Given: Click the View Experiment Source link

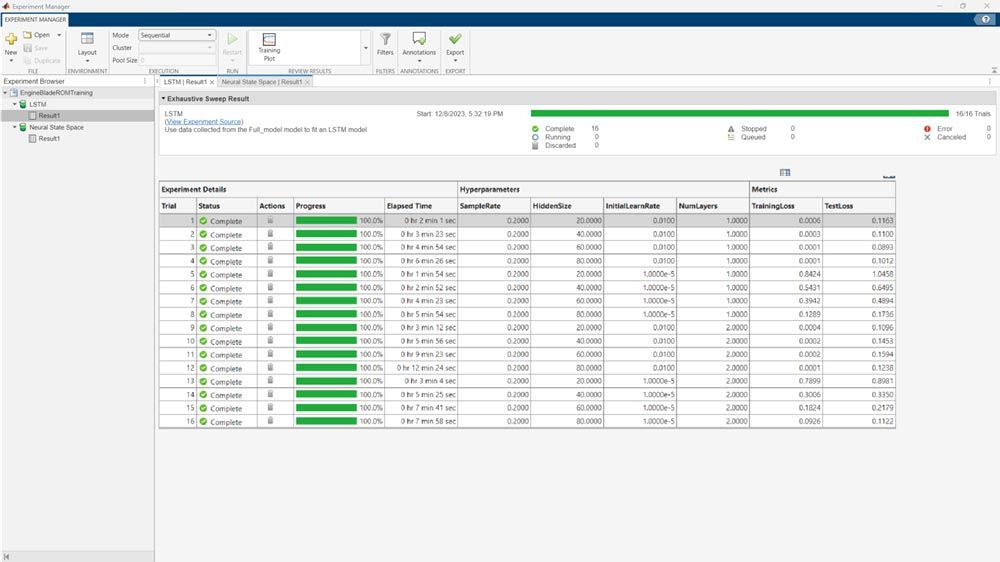Looking at the screenshot, I should click(204, 122).
